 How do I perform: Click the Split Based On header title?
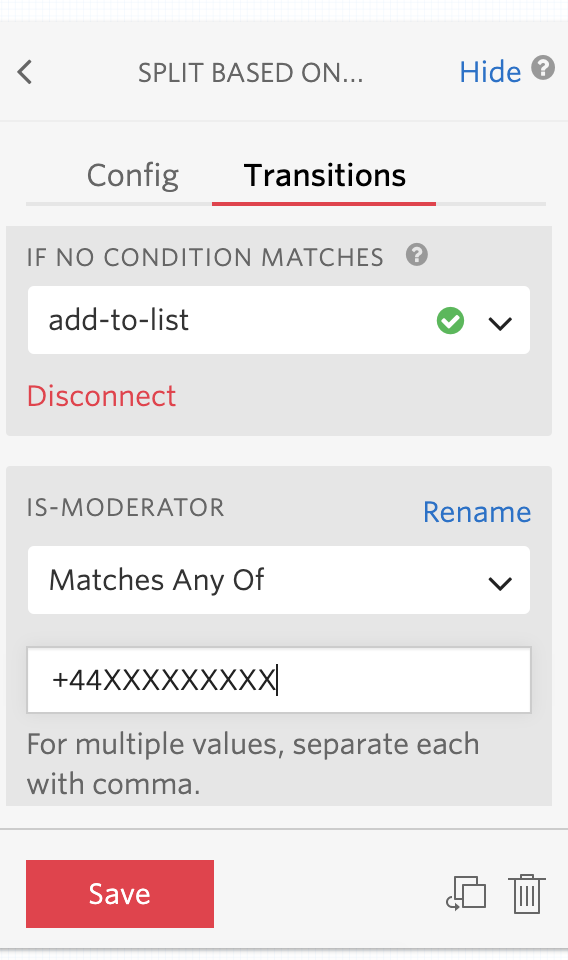(x=250, y=73)
